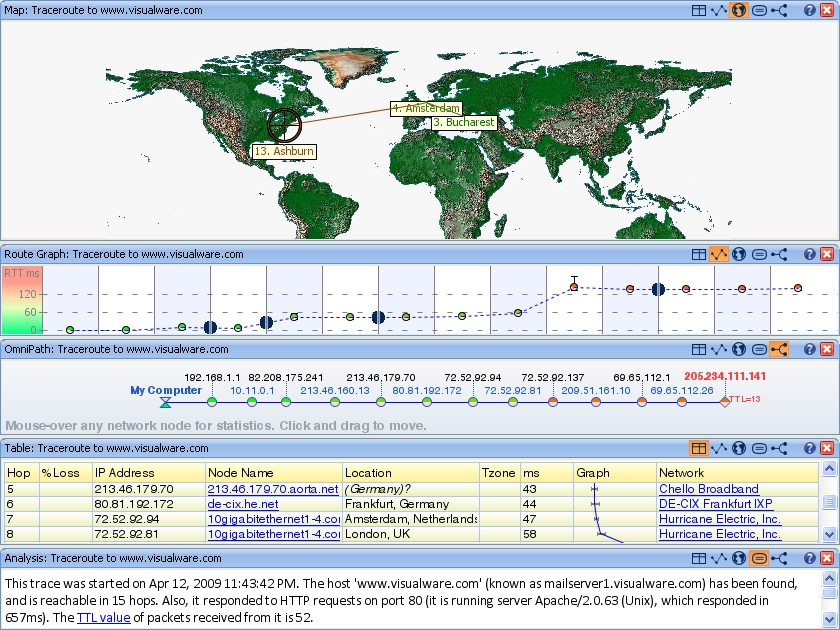Click the Location column header in table
Screen dimensions: 840x630
click(368, 472)
